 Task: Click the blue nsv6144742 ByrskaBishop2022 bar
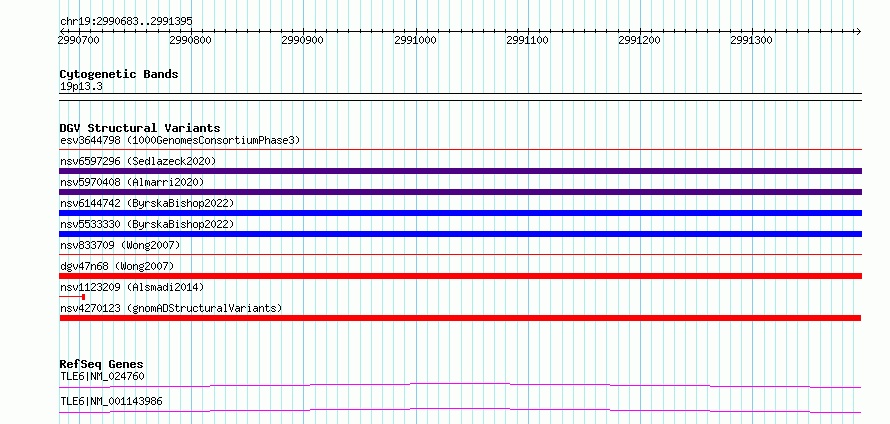click(460, 213)
